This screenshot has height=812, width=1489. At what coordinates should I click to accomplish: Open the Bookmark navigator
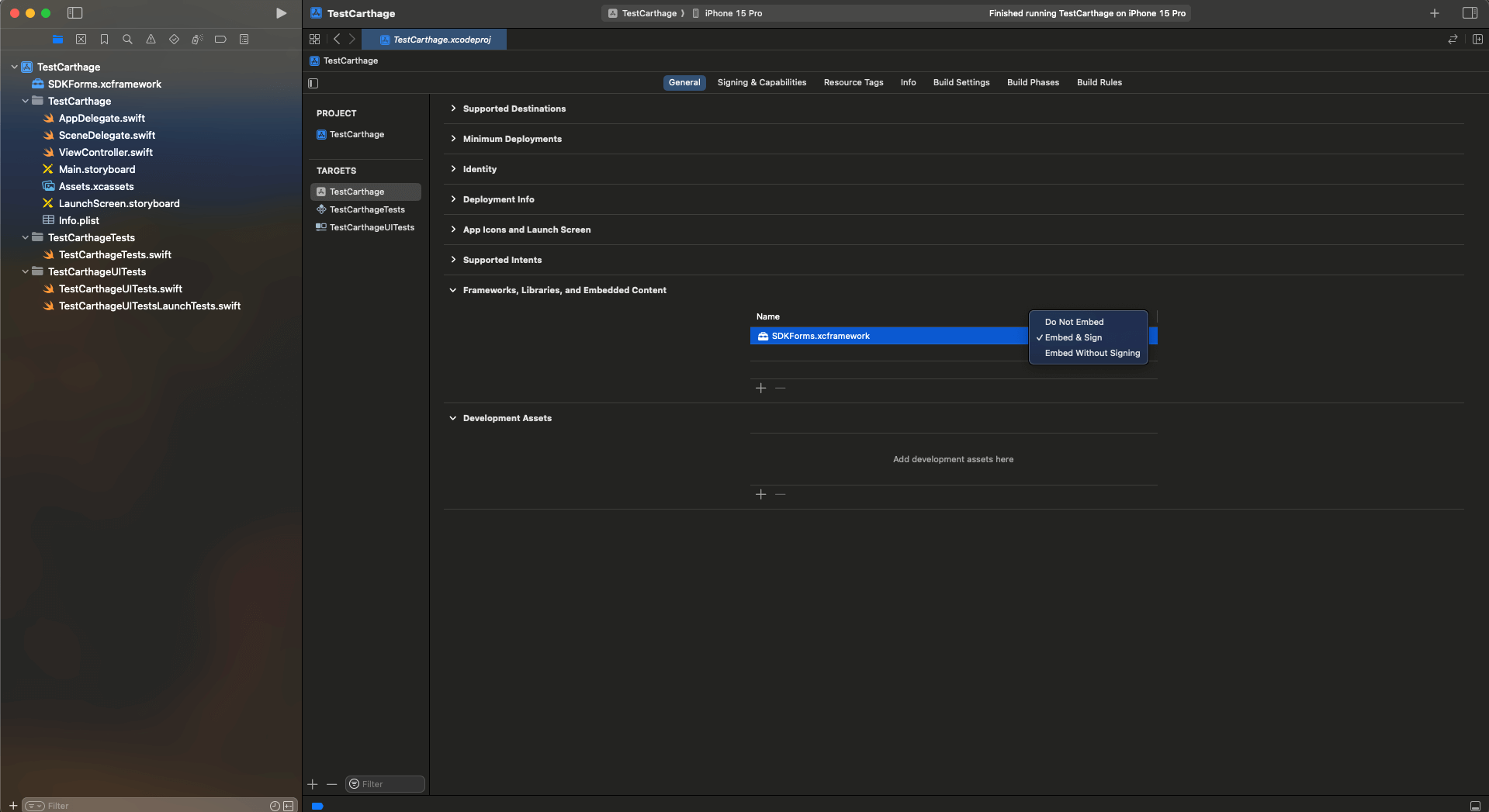pos(104,40)
